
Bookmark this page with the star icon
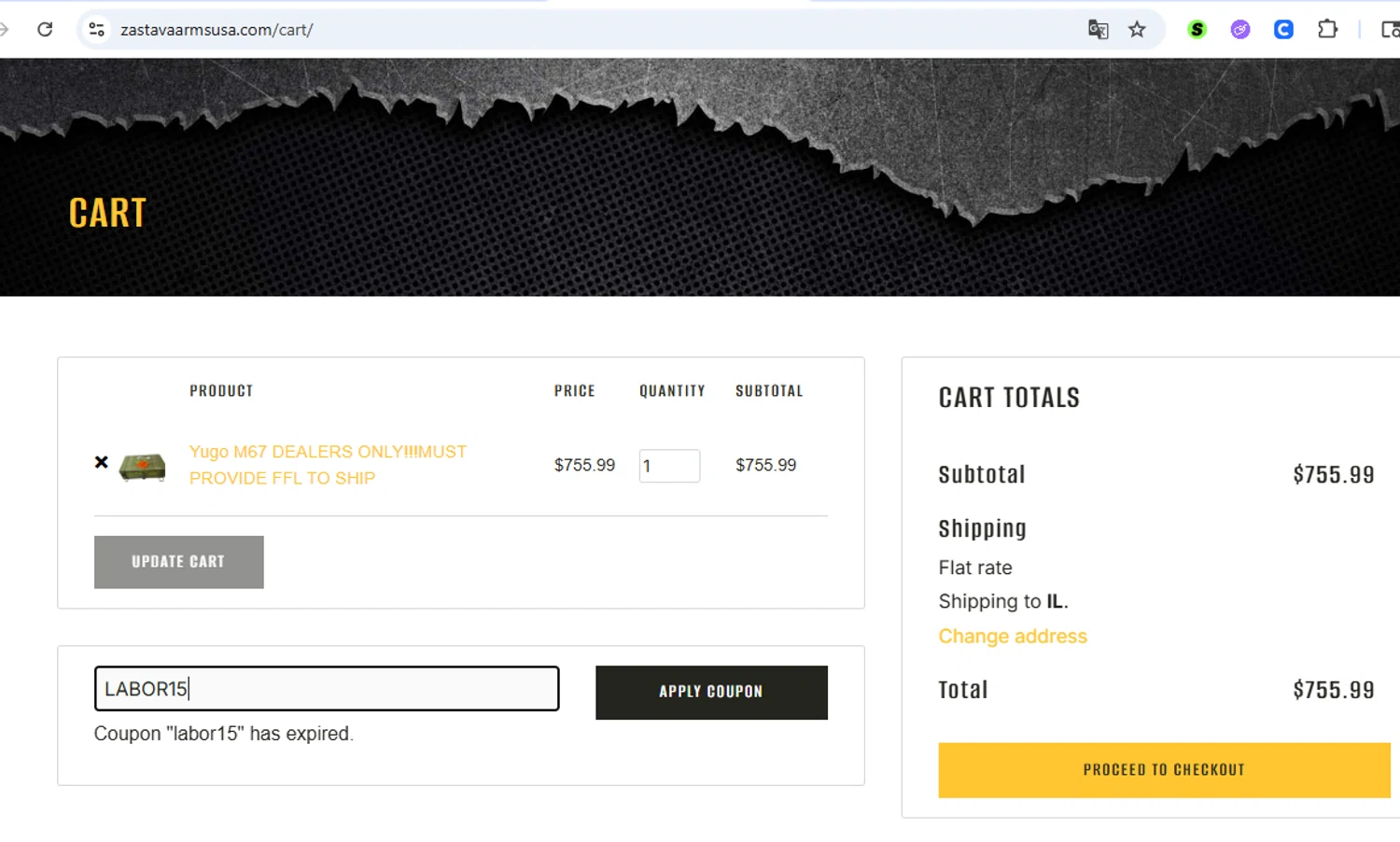(x=1137, y=30)
